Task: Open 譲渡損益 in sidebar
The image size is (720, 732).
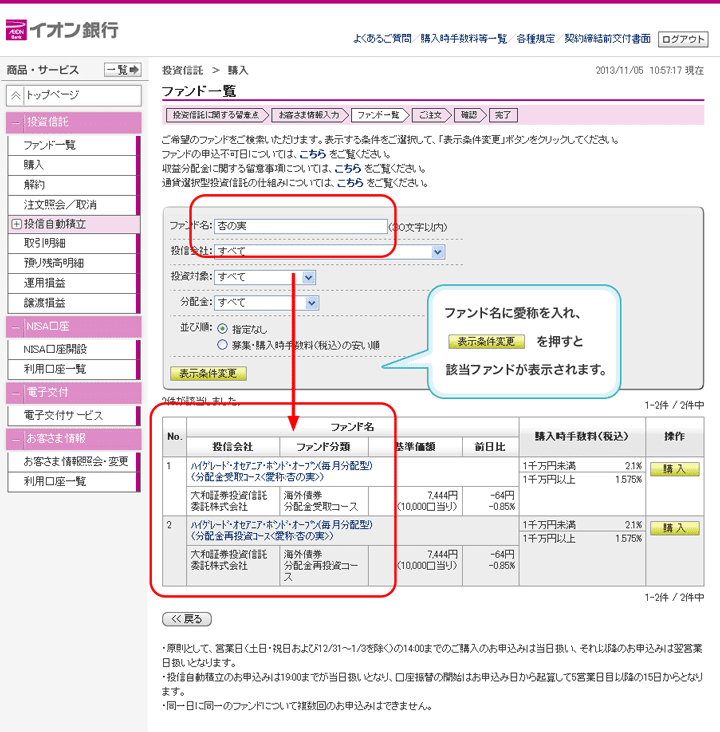Action: [72, 303]
